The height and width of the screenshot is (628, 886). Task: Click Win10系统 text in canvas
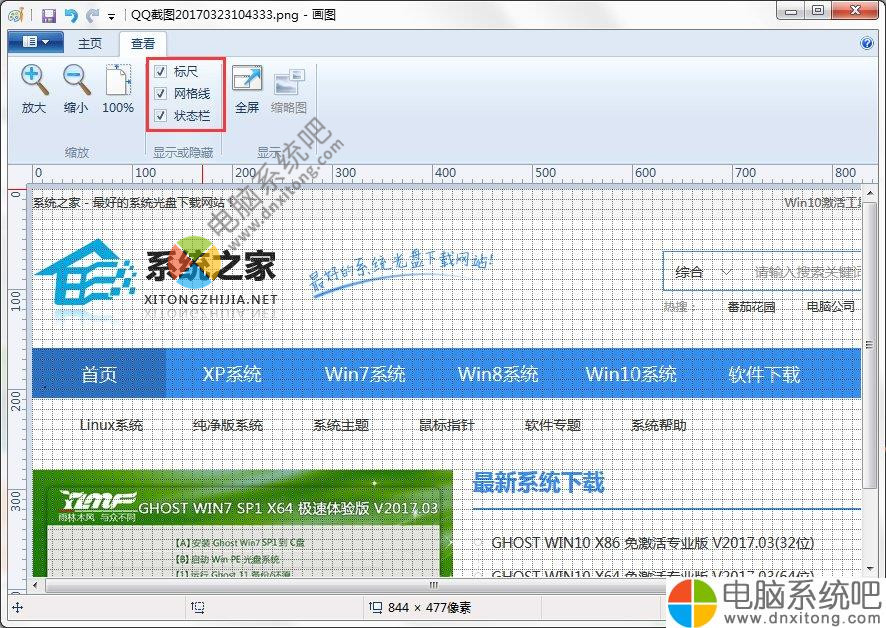631,374
